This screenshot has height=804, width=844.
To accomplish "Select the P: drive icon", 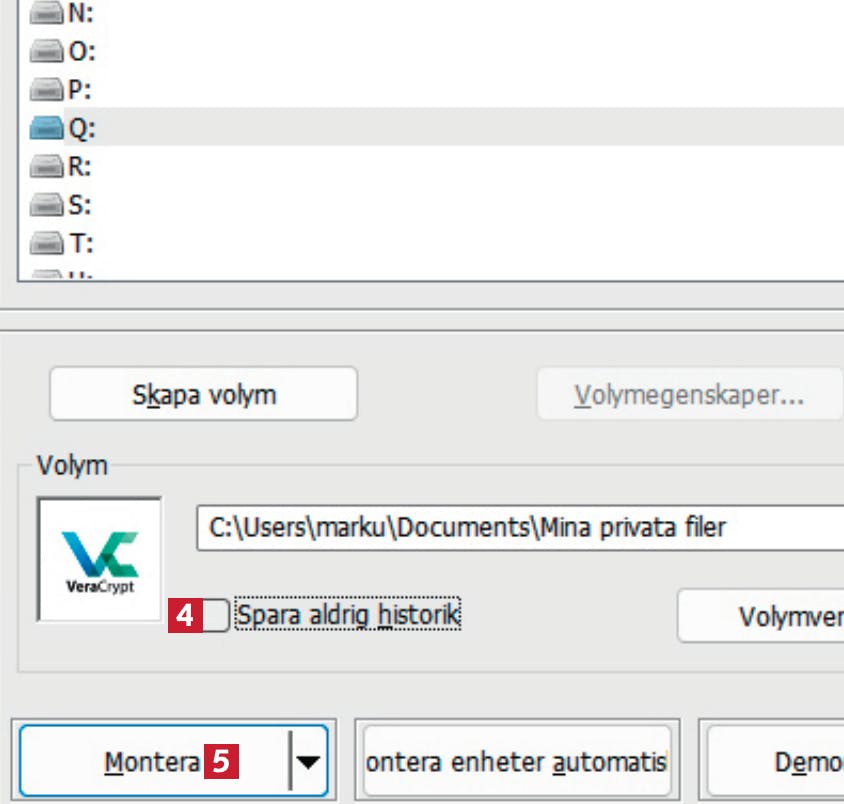I will pos(46,89).
